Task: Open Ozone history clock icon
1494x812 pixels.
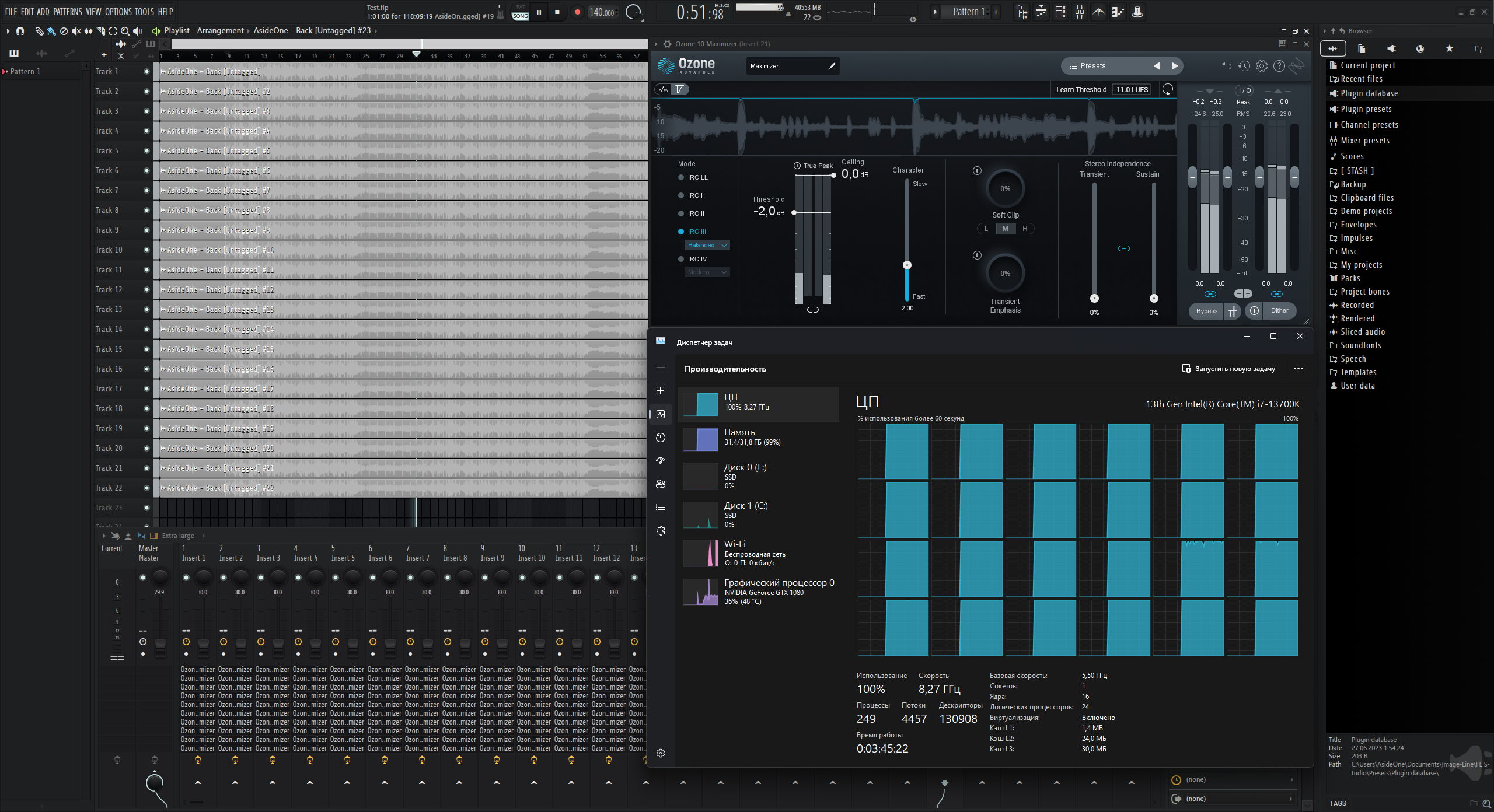Action: (x=1244, y=66)
